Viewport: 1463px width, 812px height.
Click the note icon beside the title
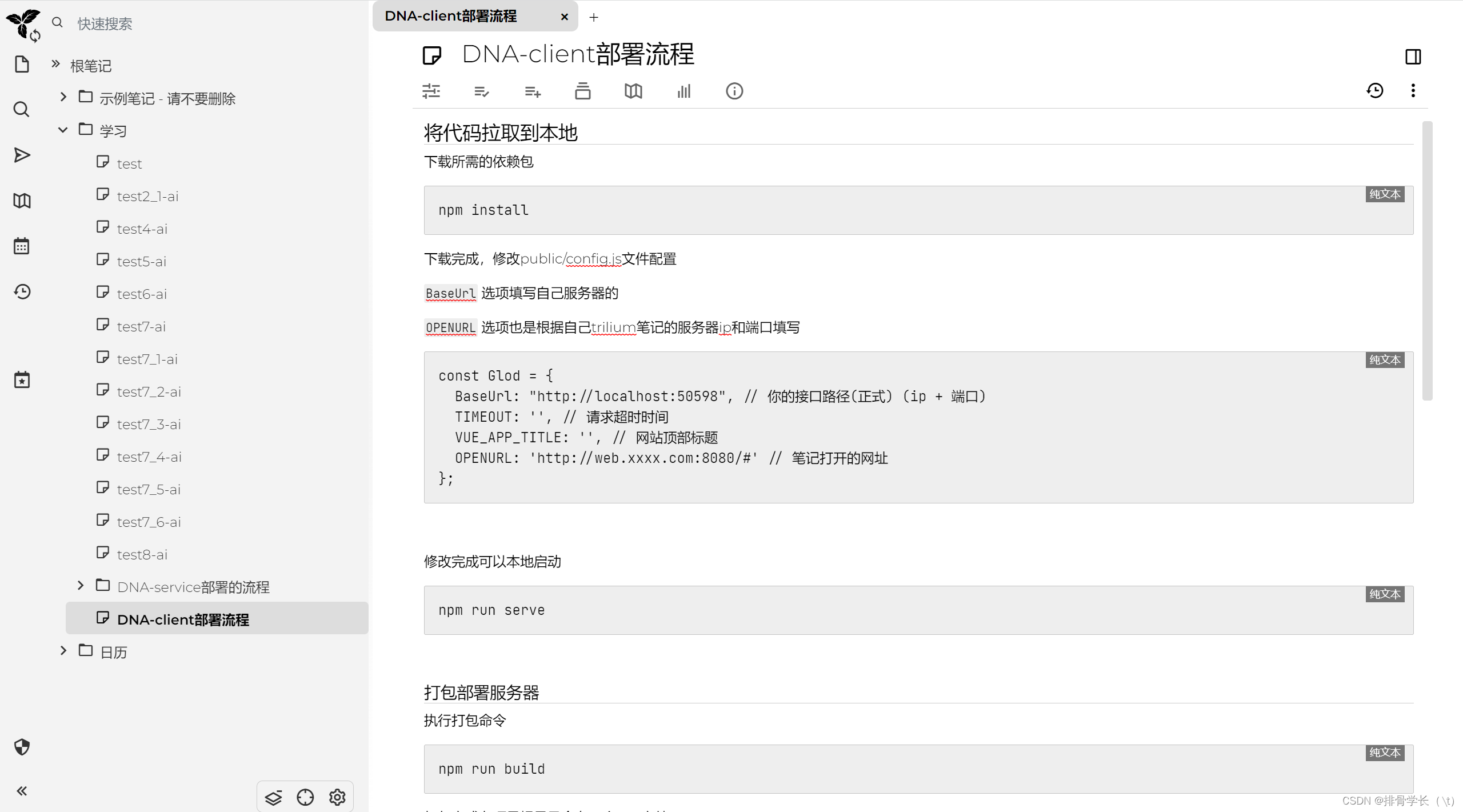(x=432, y=55)
